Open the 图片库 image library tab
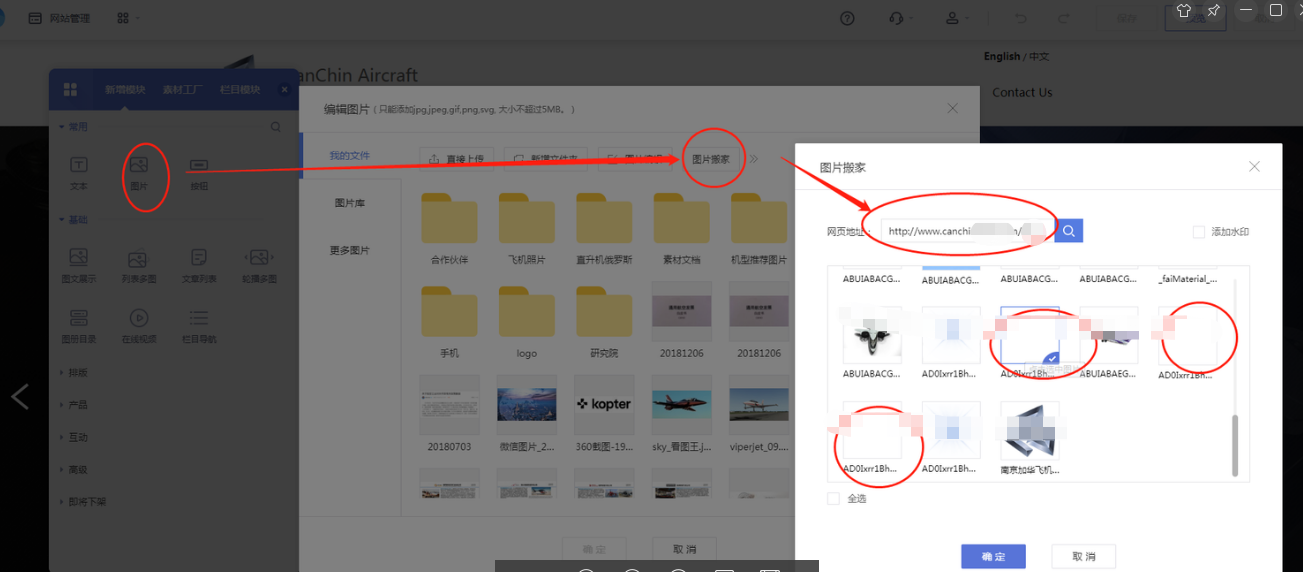1303x572 pixels. 348,203
